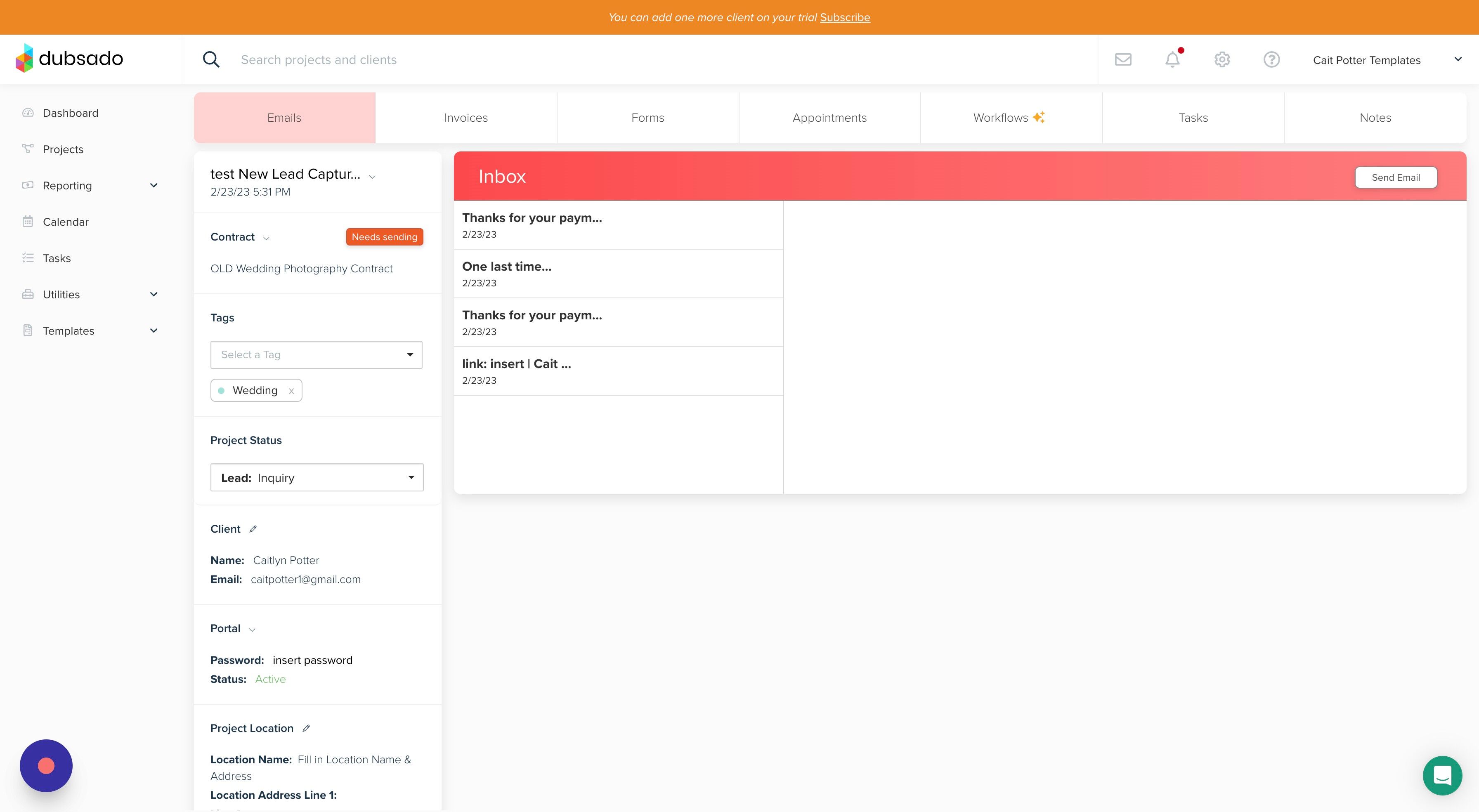Open the green chat support bubble
Image resolution: width=1479 pixels, height=812 pixels.
(x=1442, y=775)
